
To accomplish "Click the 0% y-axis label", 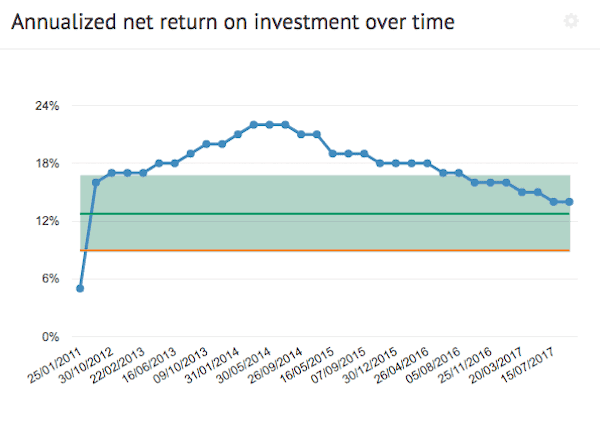I will click(x=52, y=337).
